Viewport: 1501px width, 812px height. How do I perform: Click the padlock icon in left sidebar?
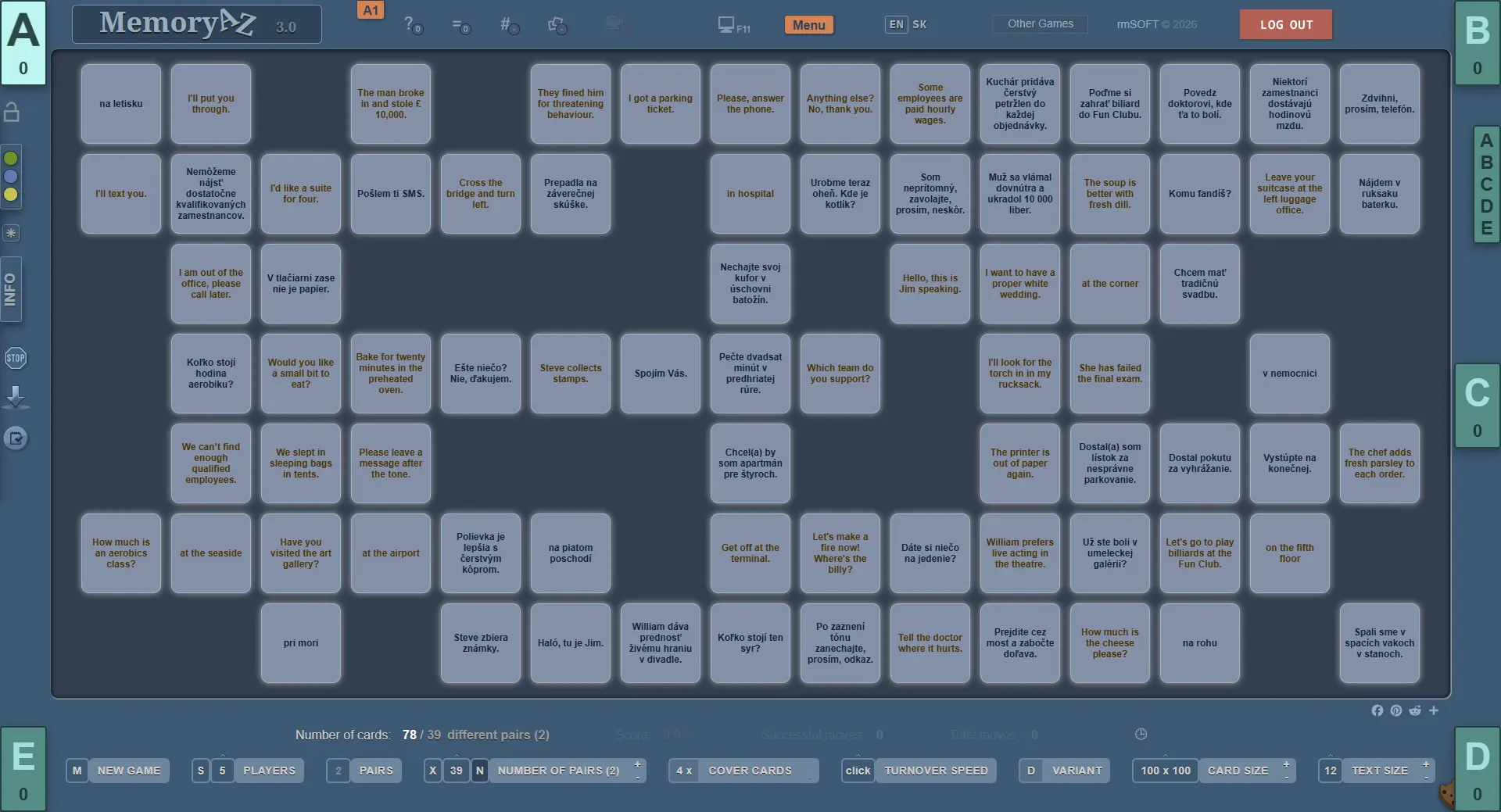(12, 113)
